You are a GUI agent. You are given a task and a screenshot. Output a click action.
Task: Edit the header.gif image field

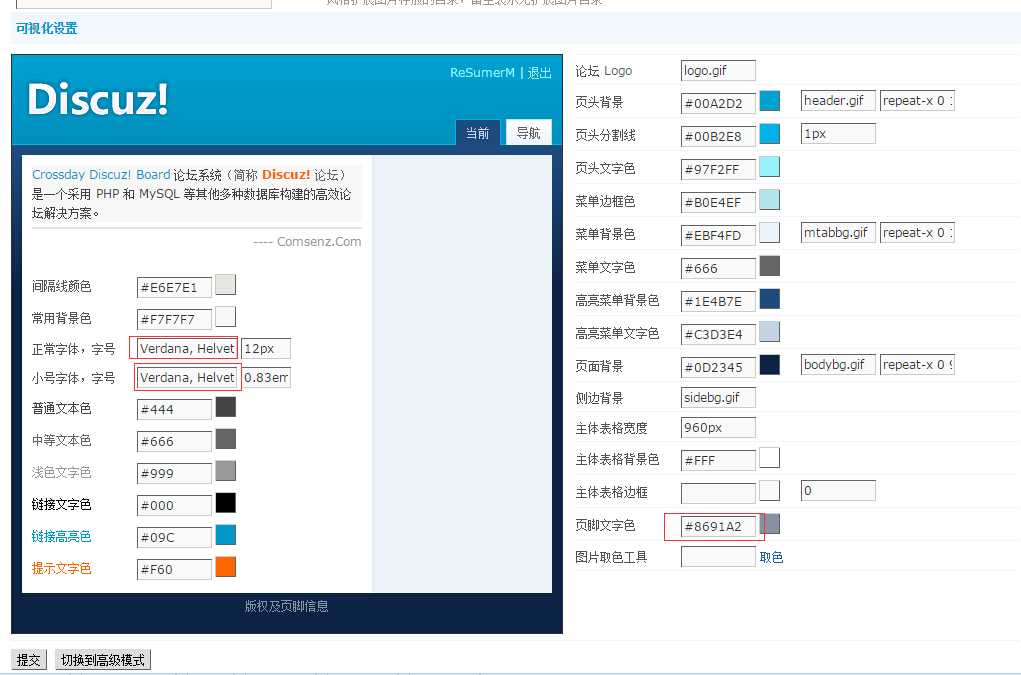[x=838, y=101]
